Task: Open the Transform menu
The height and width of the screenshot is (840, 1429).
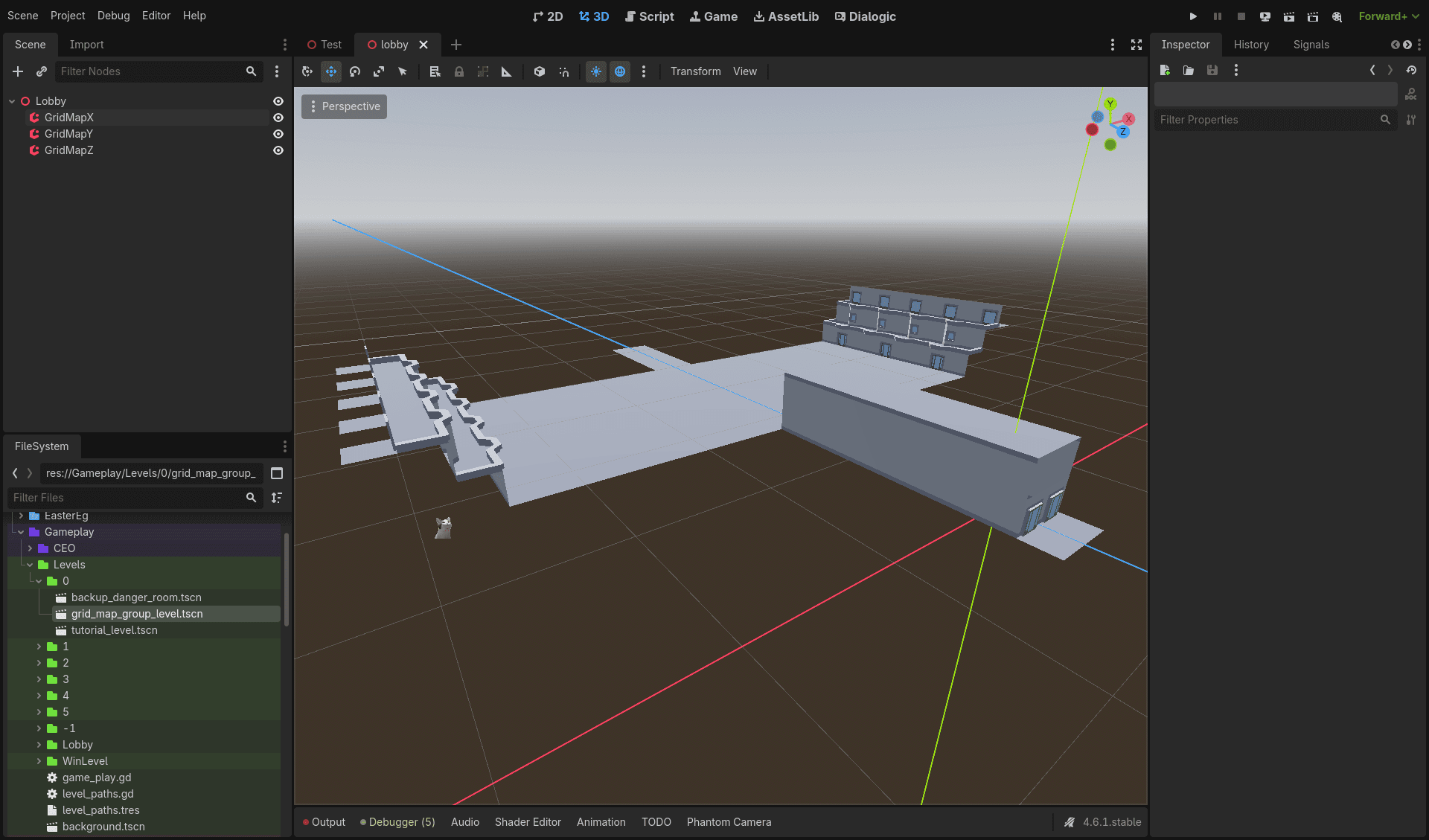Action: (695, 71)
